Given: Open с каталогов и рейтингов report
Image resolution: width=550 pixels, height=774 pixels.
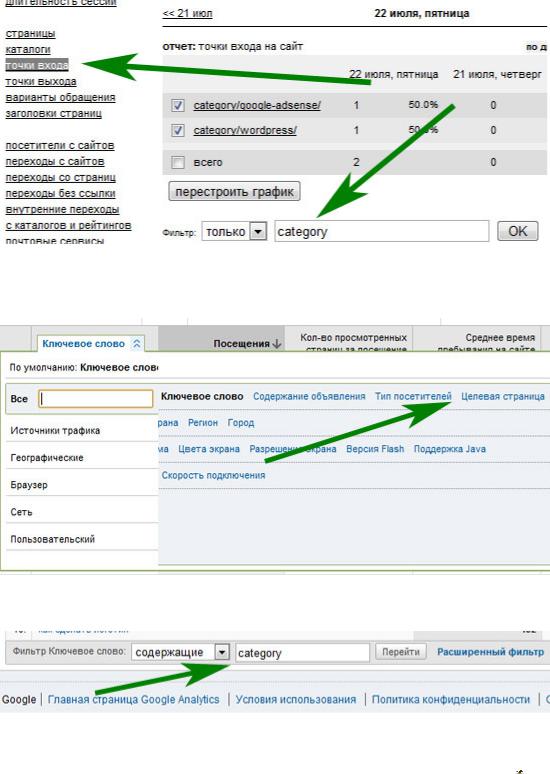Looking at the screenshot, I should click(68, 225).
